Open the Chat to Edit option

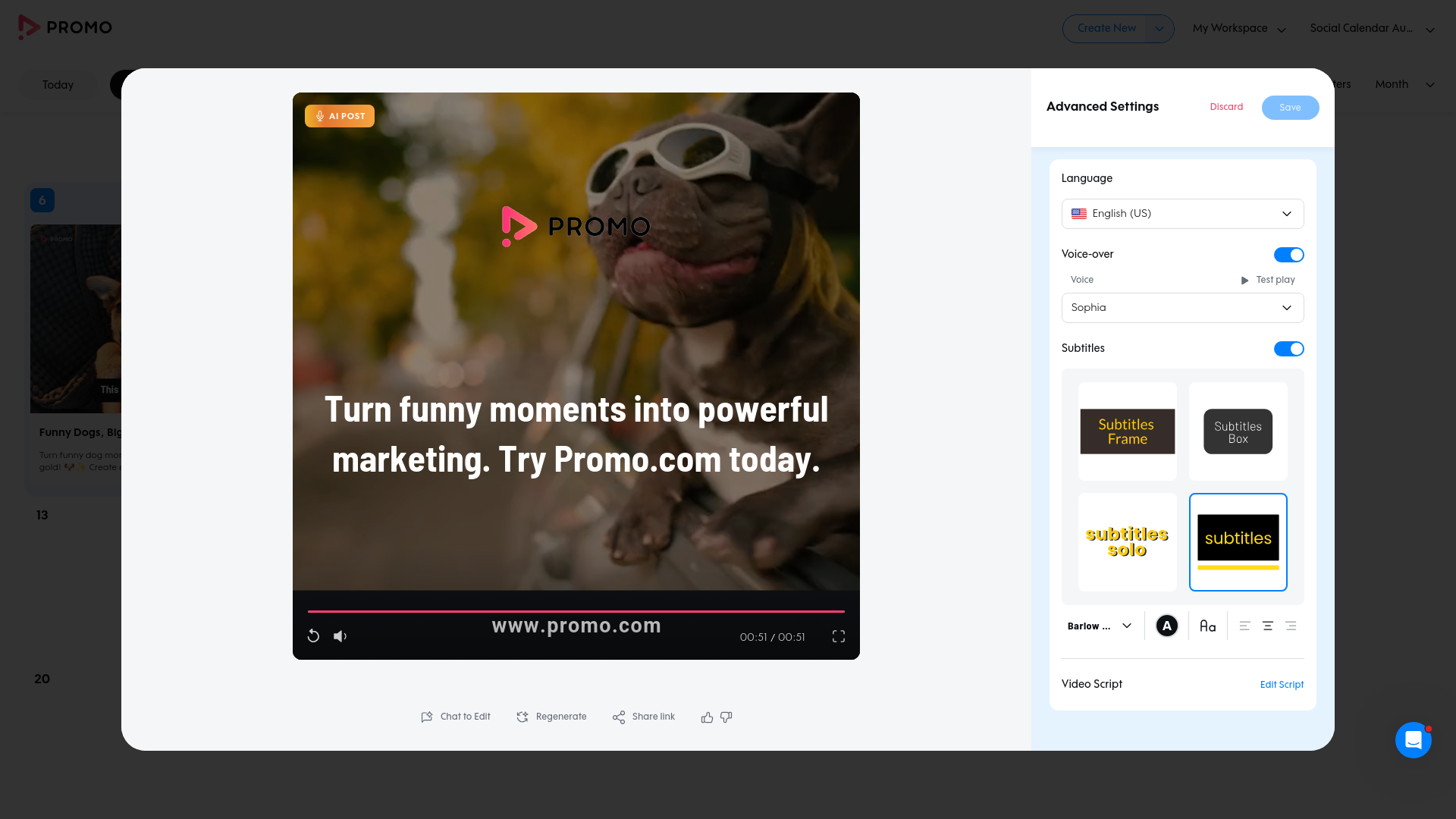coord(456,717)
